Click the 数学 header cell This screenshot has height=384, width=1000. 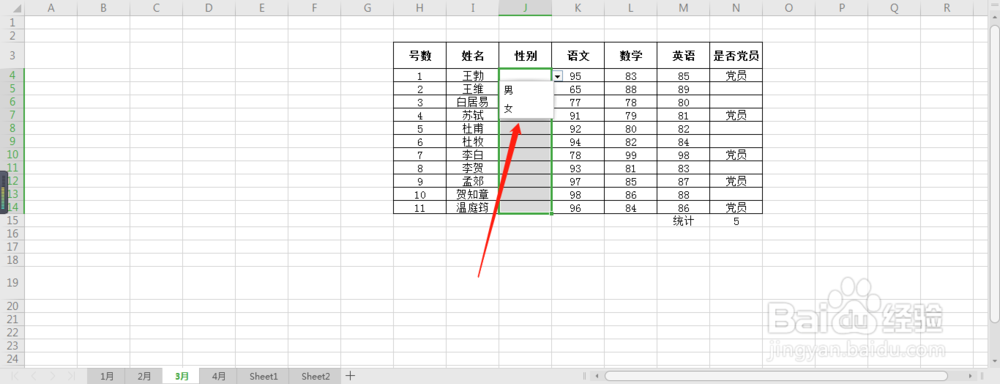pyautogui.click(x=631, y=55)
